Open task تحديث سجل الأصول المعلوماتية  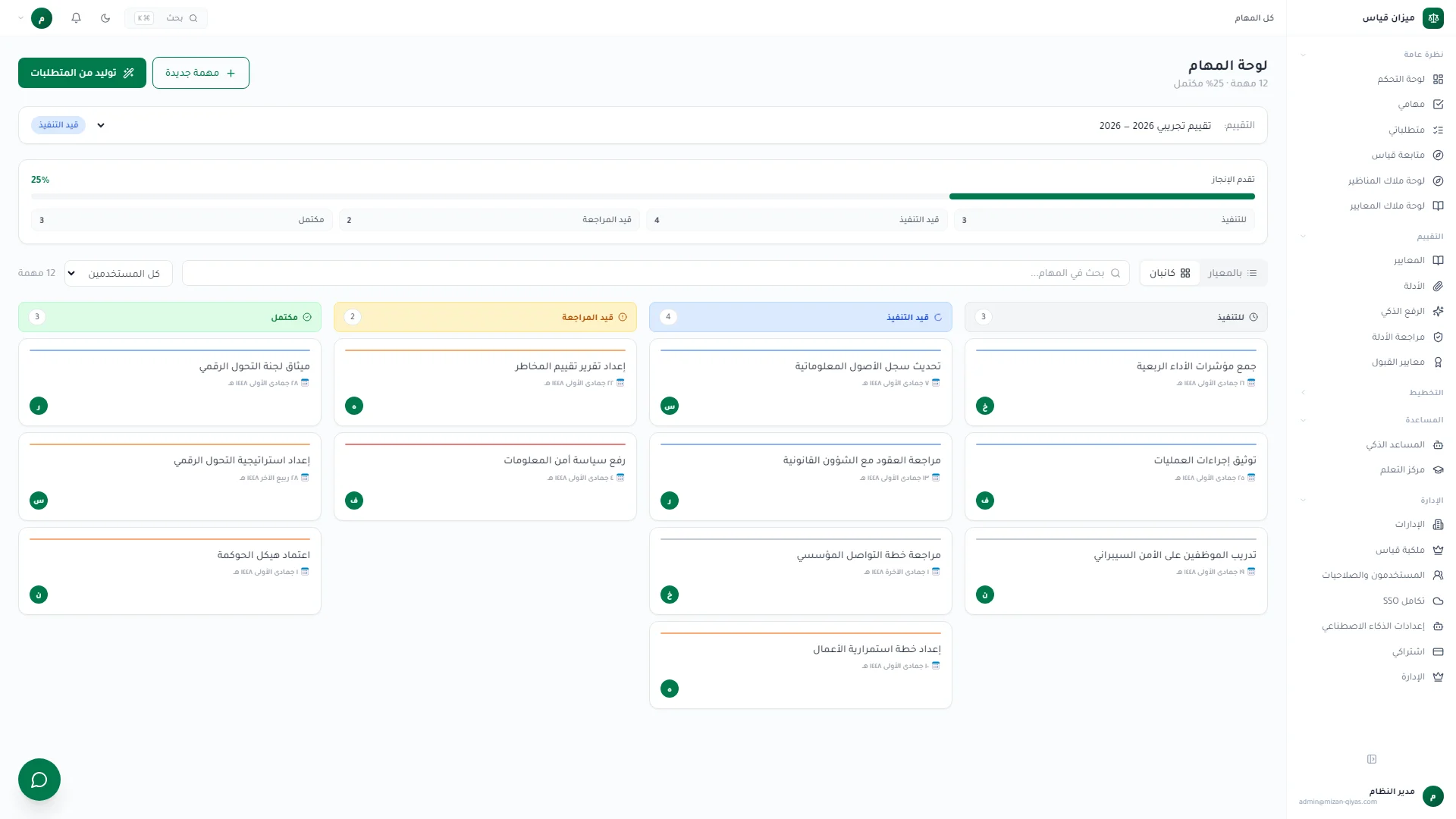point(801,382)
